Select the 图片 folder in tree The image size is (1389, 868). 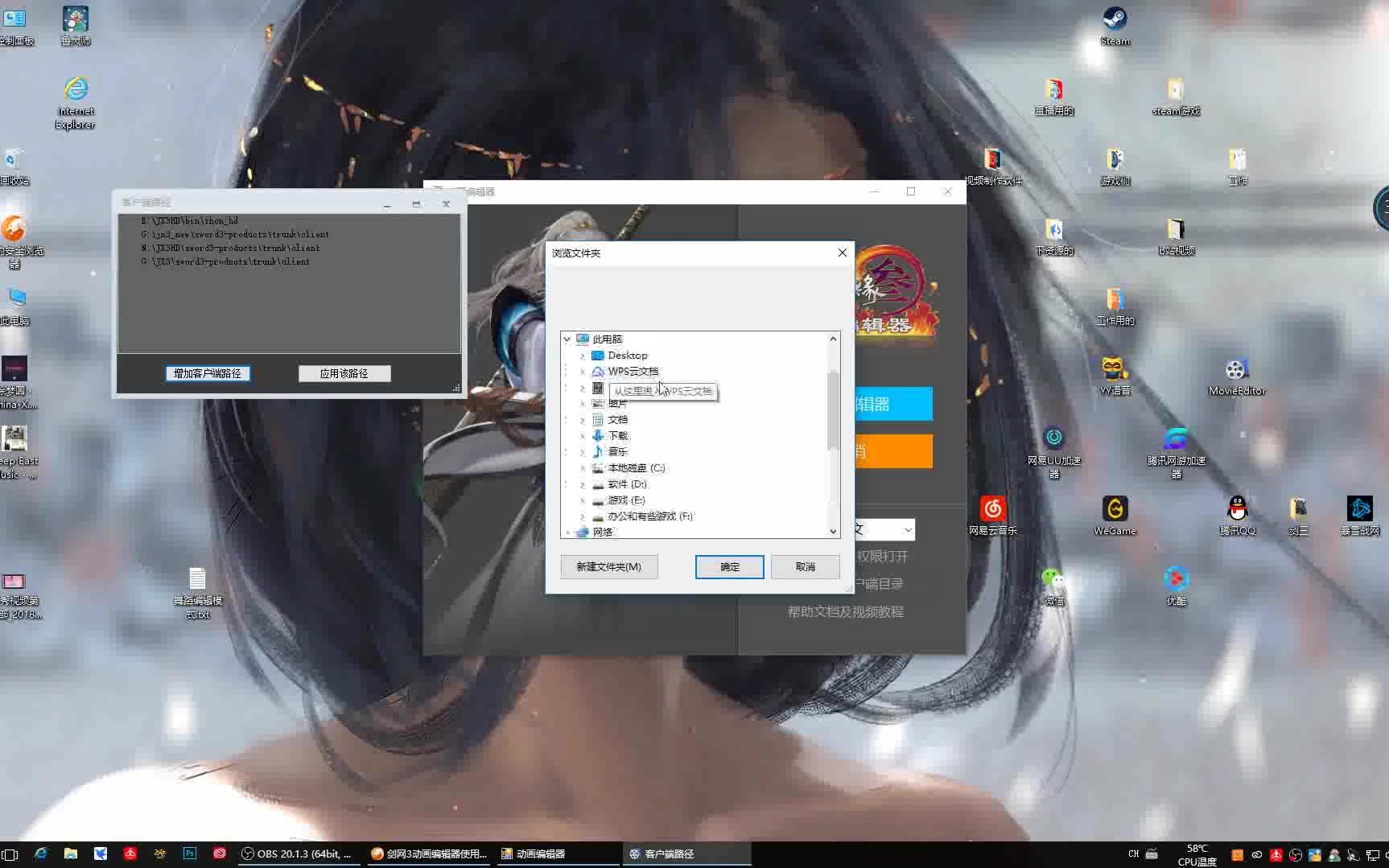pos(617,404)
